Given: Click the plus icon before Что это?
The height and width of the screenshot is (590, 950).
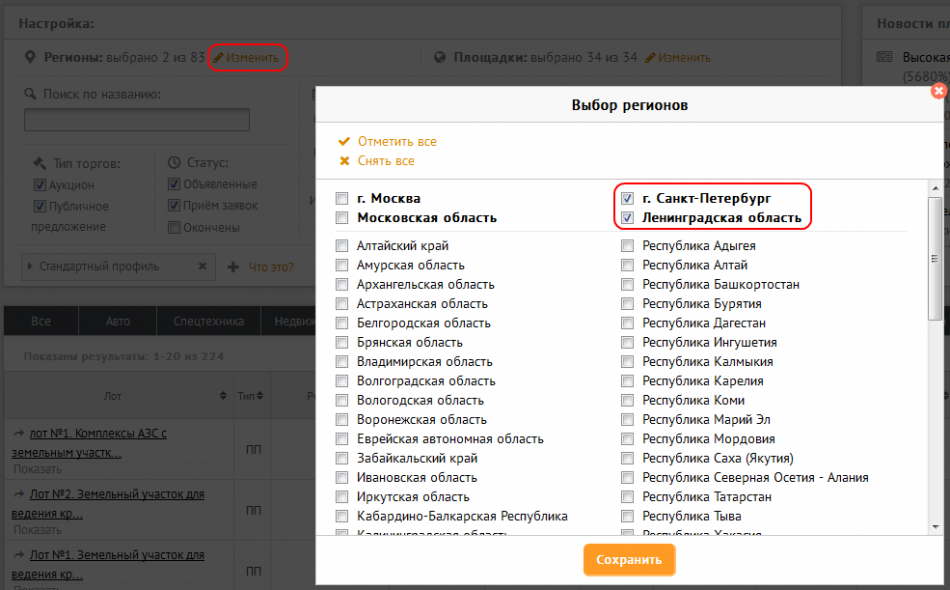Looking at the screenshot, I should (x=233, y=267).
